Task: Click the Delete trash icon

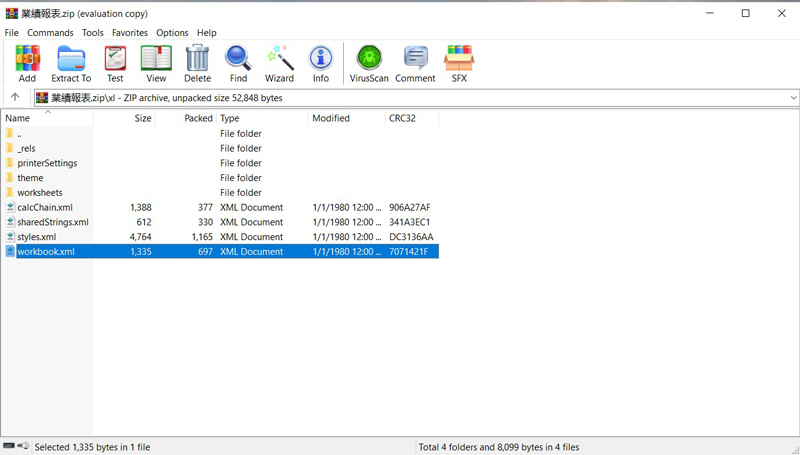Action: [197, 63]
